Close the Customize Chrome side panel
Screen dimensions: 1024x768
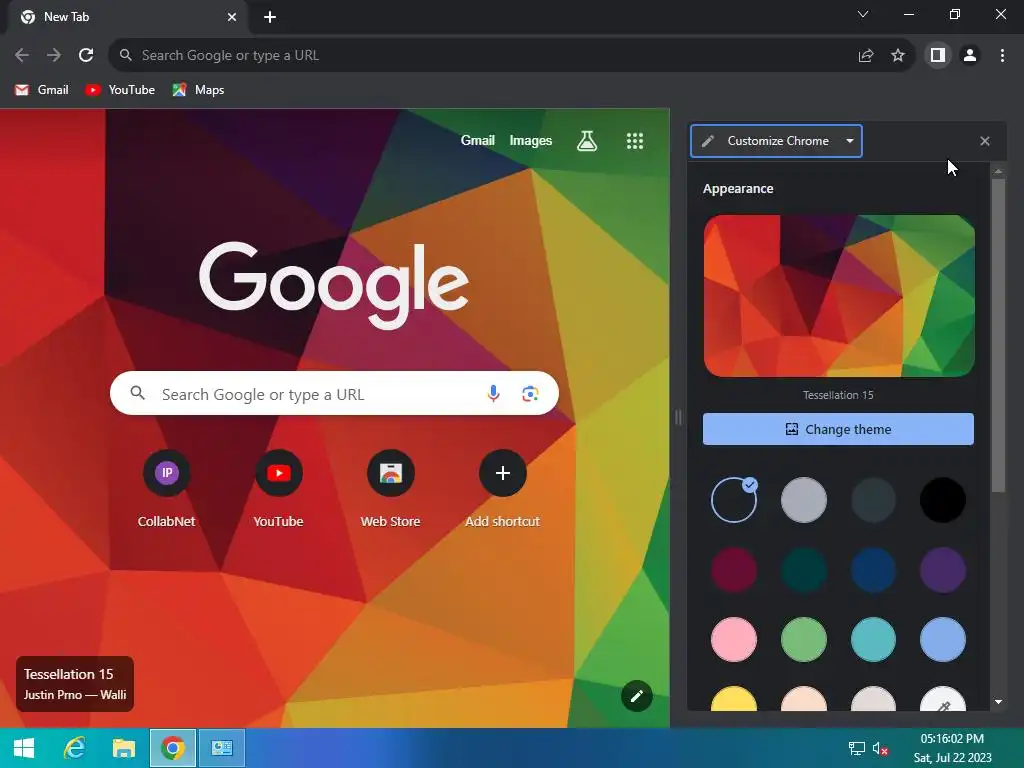(x=985, y=141)
